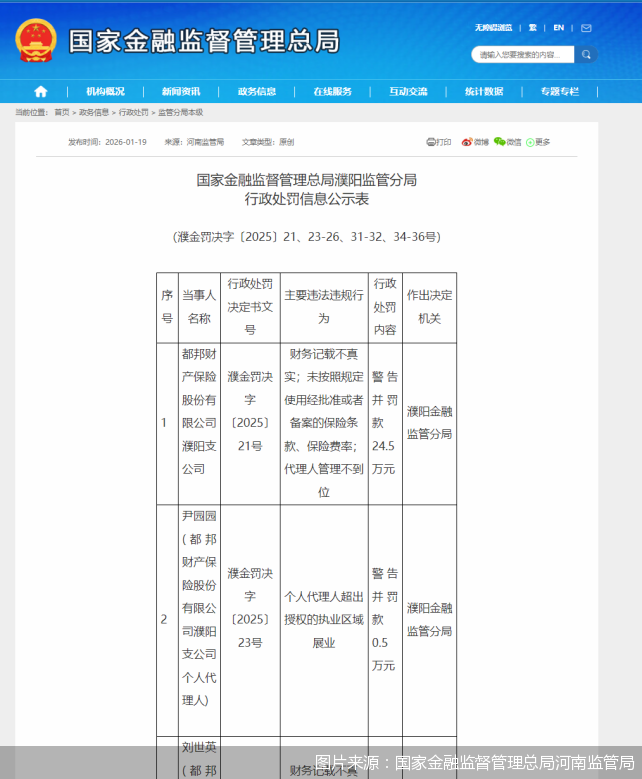Click the 警告并罚款0.5万元 cell

click(385, 620)
